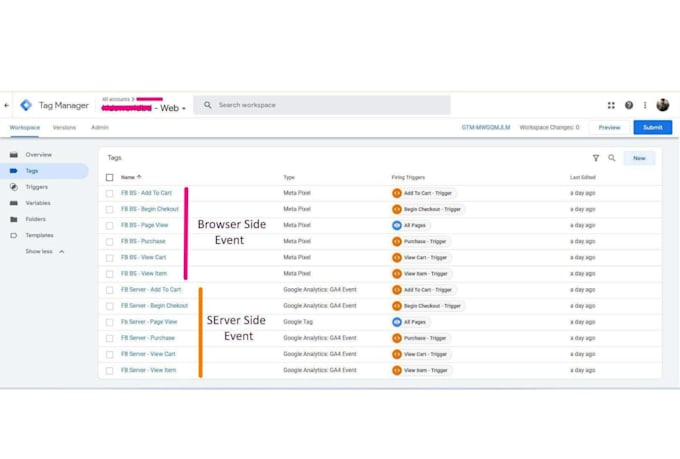The image size is (680, 459).
Task: Open Triggers in the sidebar
Action: pyautogui.click(x=36, y=187)
